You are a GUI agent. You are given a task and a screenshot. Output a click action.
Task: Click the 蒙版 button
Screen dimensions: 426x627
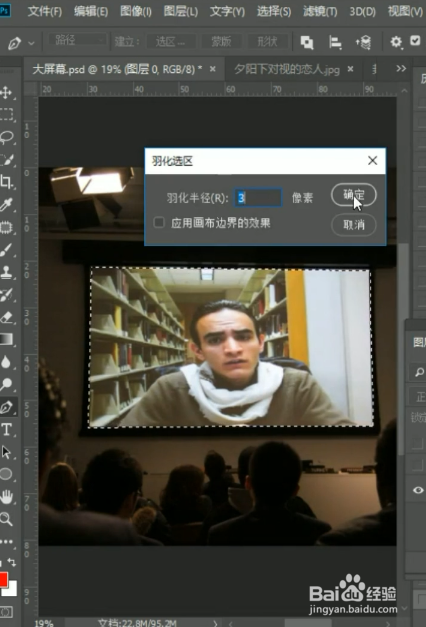pyautogui.click(x=221, y=41)
